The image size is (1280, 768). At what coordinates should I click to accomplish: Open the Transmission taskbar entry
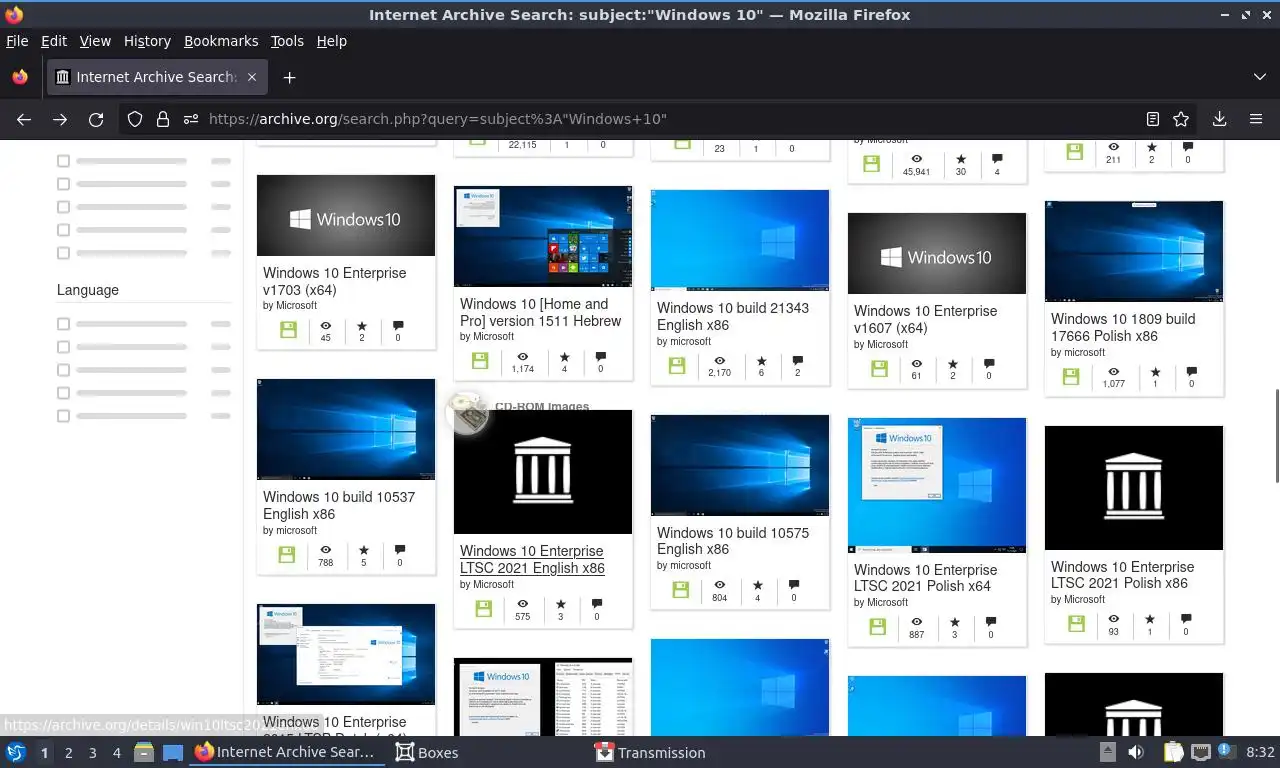pyautogui.click(x=651, y=753)
